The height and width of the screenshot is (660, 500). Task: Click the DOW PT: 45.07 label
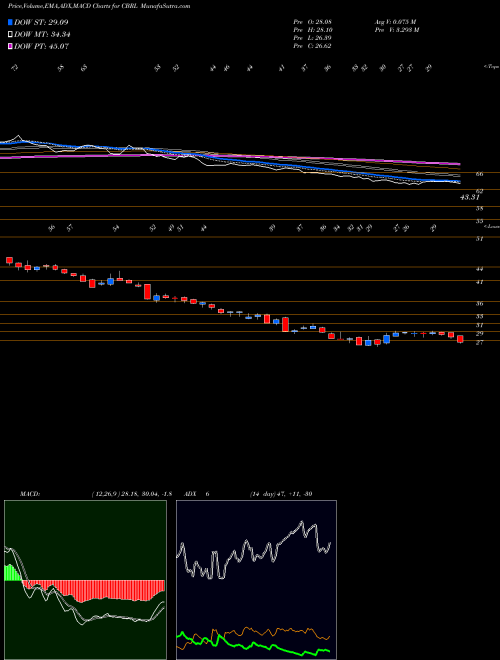(x=42, y=46)
